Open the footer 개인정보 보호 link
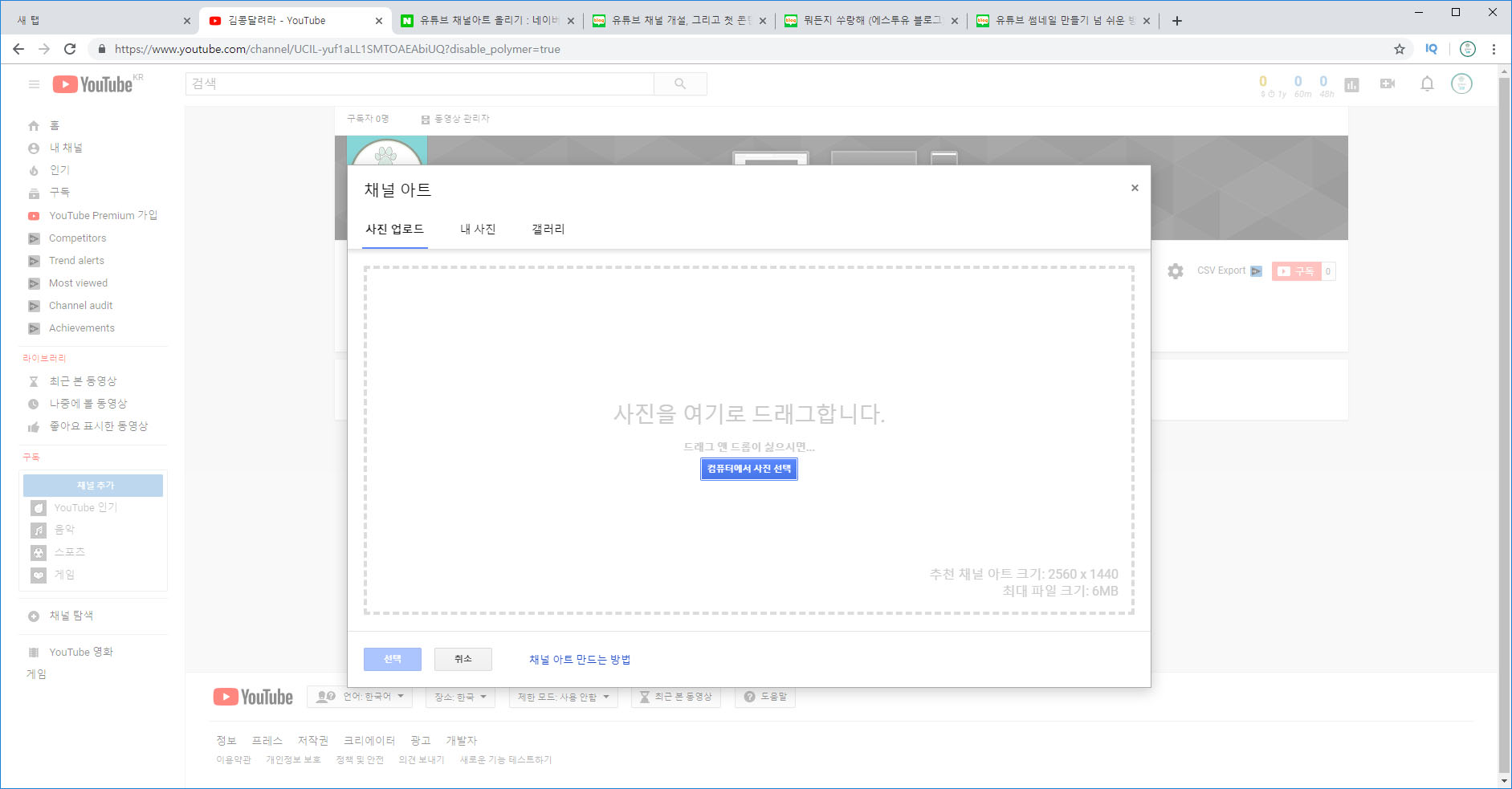 click(x=293, y=760)
